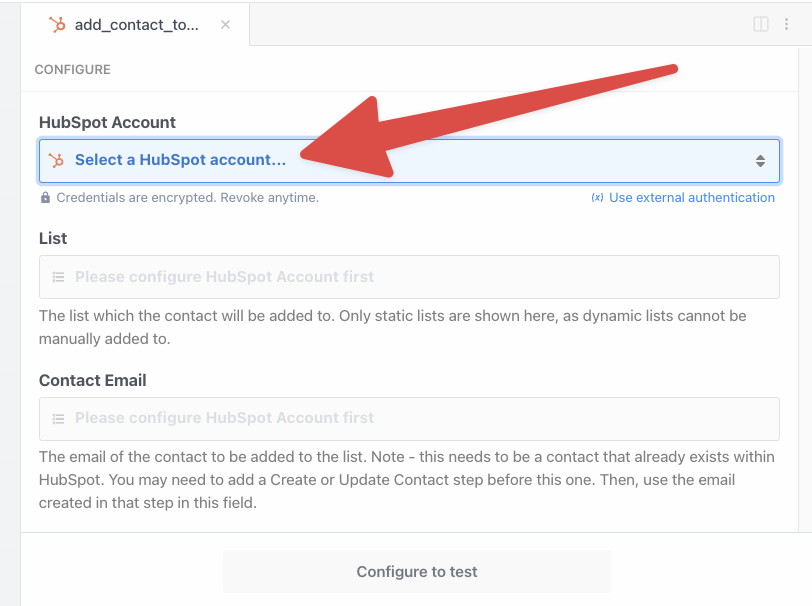Toggle the split panel view icon

click(x=761, y=24)
